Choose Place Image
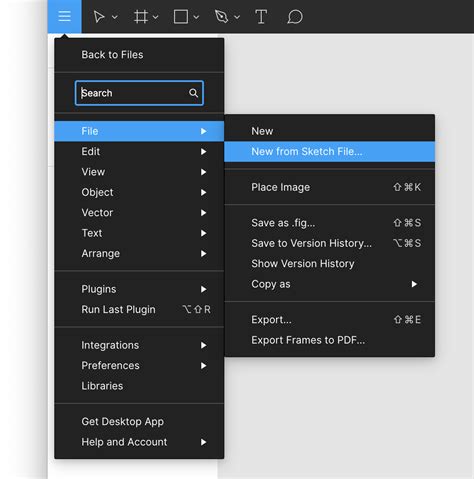The height and width of the screenshot is (479, 474). point(329,187)
